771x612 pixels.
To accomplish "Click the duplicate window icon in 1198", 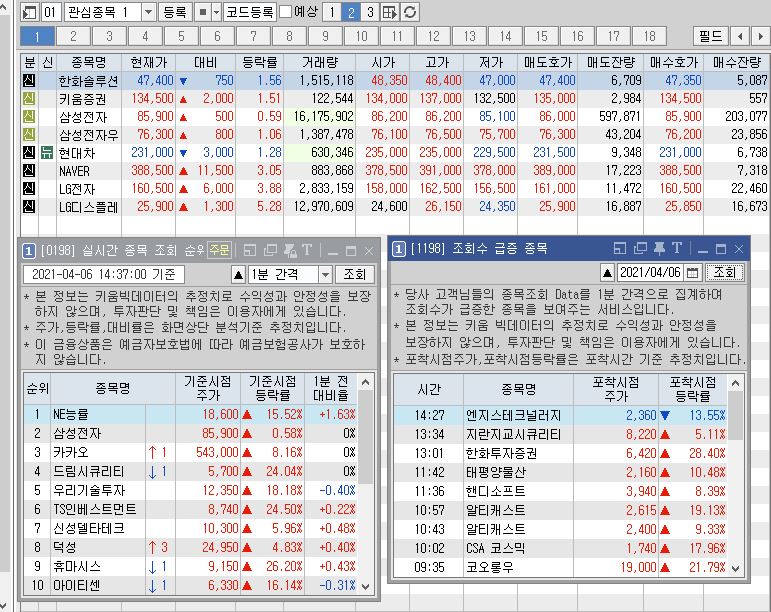I will [640, 248].
